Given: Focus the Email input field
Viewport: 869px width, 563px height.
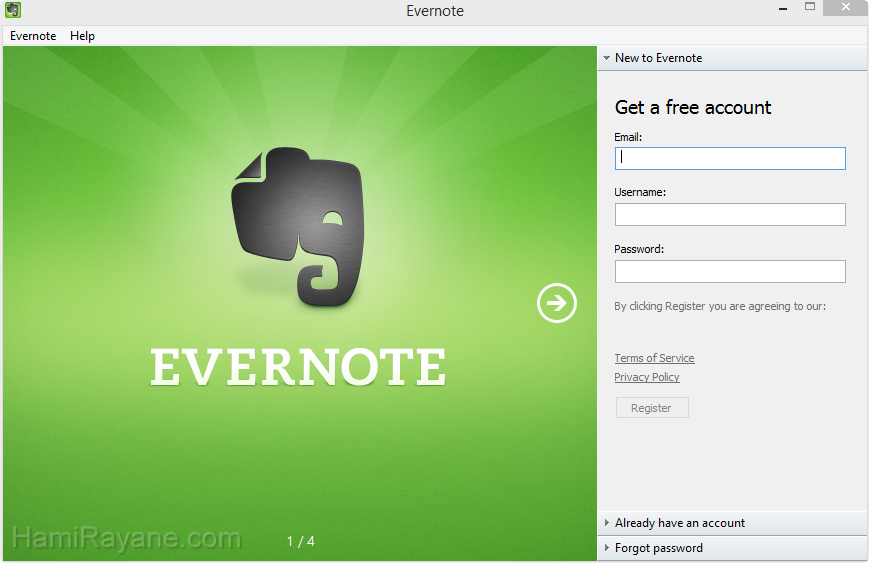Looking at the screenshot, I should coord(730,158).
